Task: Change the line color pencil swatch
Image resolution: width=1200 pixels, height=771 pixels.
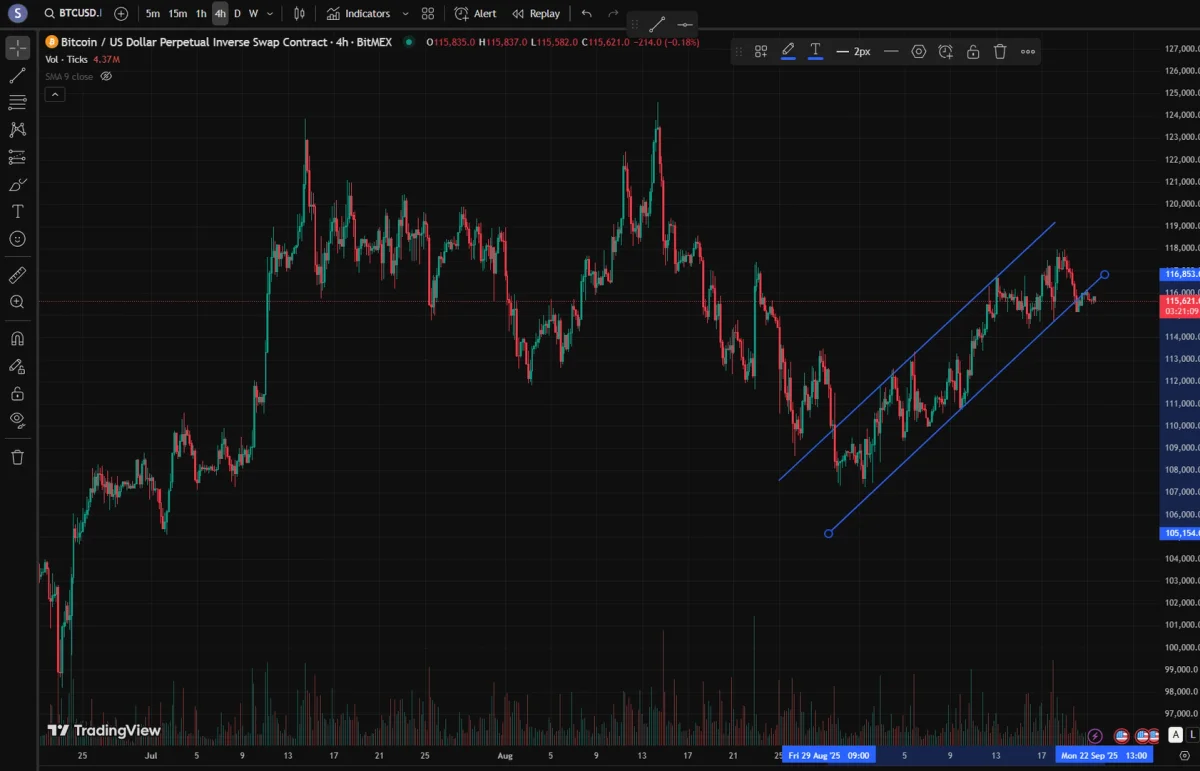Action: pyautogui.click(x=788, y=51)
